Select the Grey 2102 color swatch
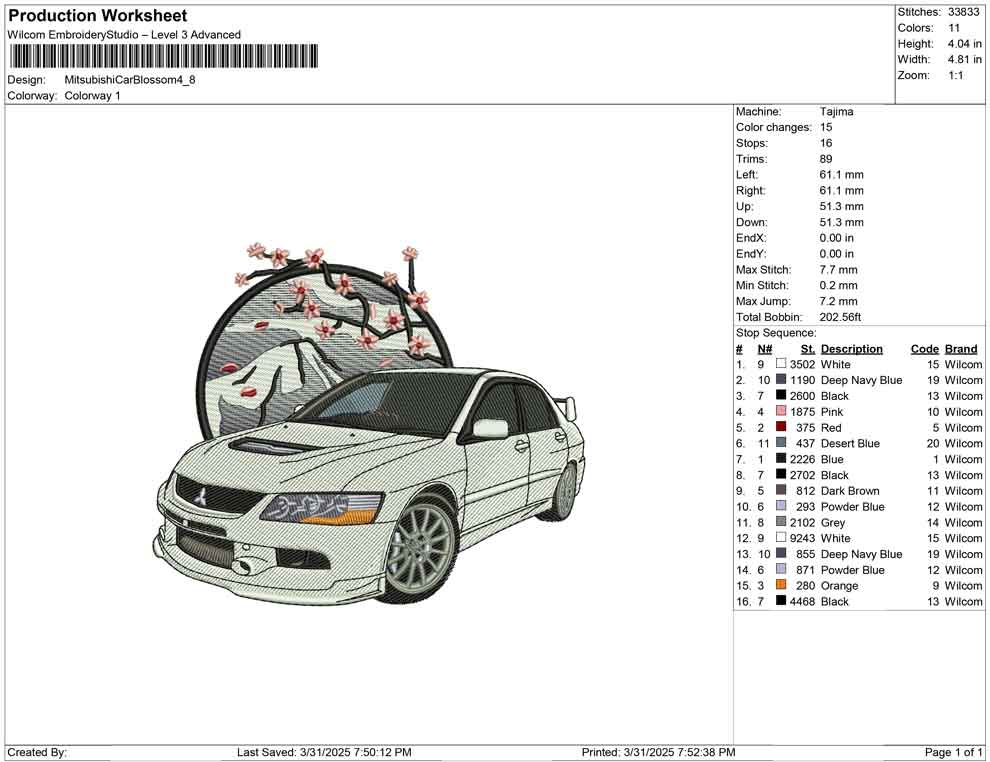 tap(781, 521)
